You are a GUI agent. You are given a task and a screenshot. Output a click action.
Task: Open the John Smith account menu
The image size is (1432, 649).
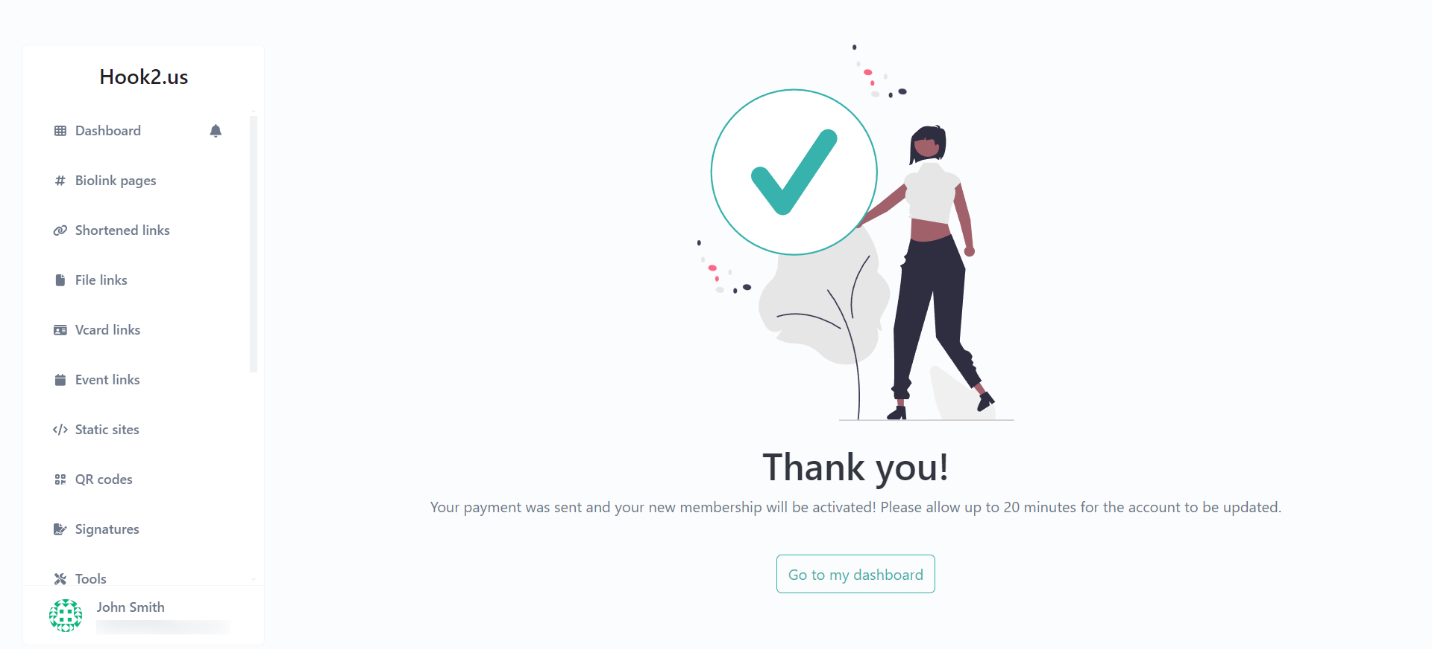(130, 607)
